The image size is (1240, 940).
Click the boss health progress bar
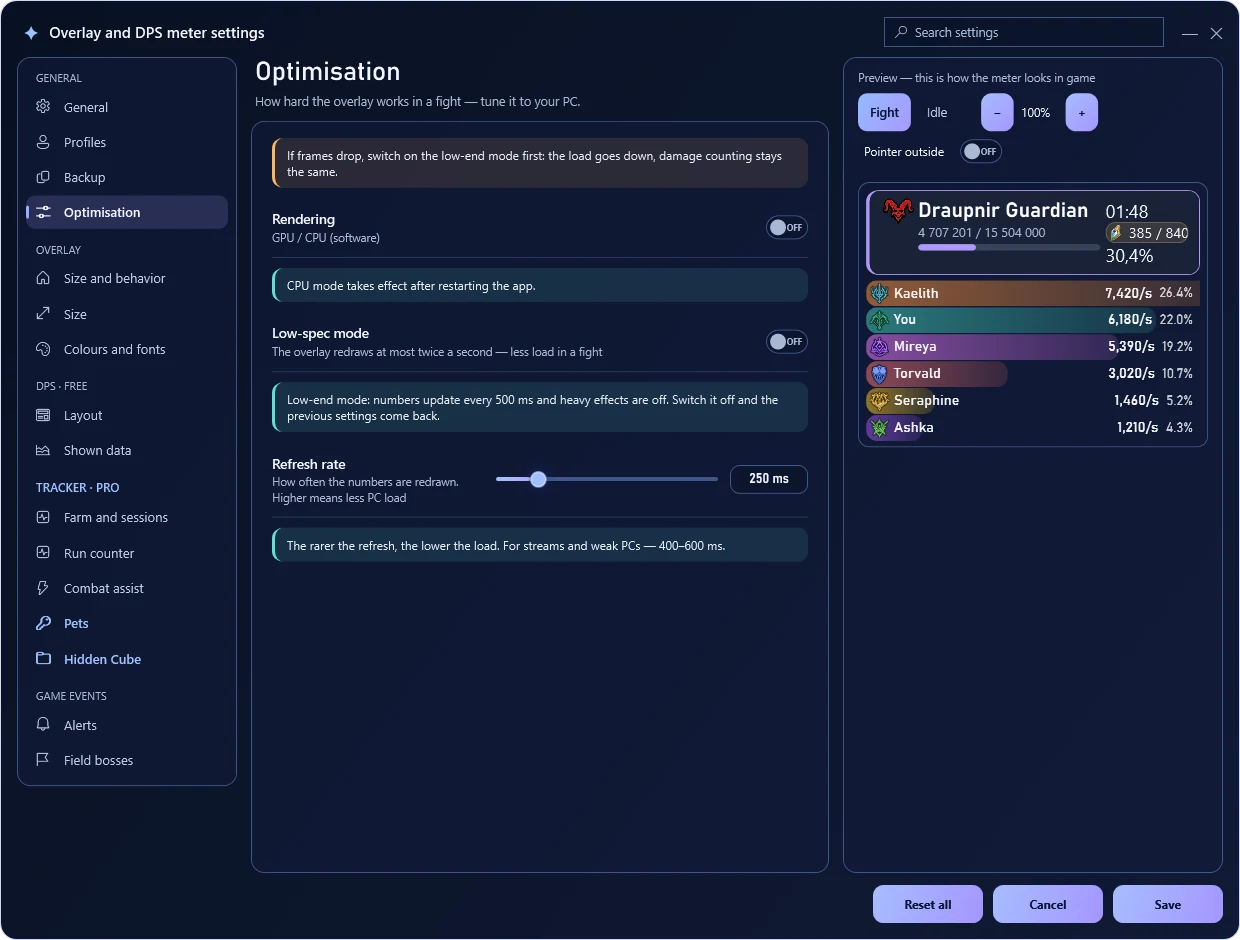point(1009,247)
